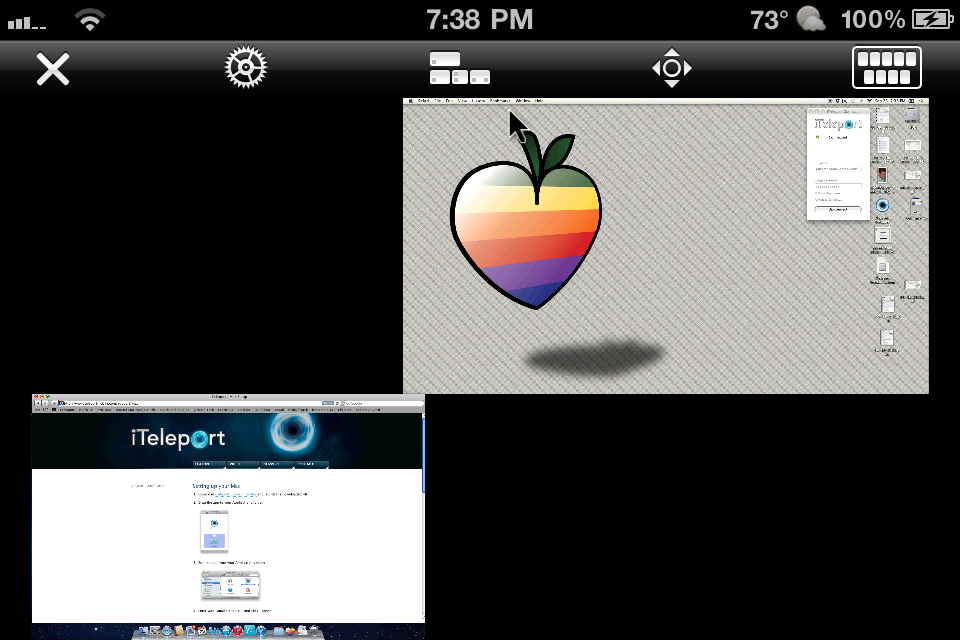Image resolution: width=960 pixels, height=640 pixels.
Task: Click the iTeleport logo on the webpage
Action: [x=178, y=439]
